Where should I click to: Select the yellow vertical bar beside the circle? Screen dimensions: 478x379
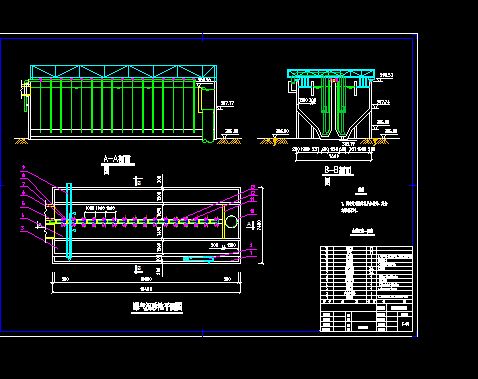223,222
